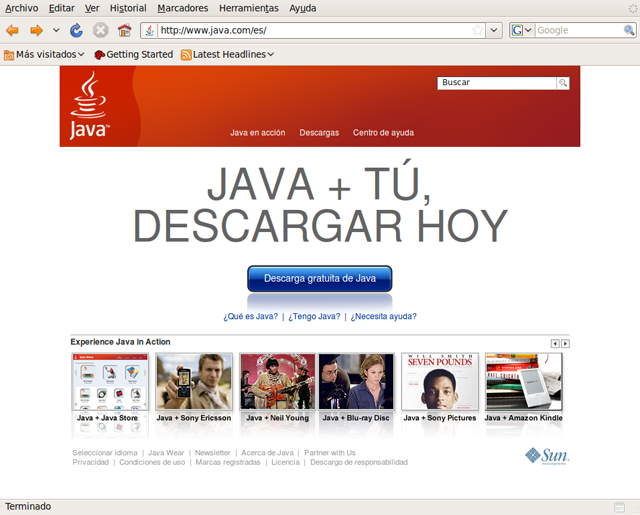640x515 pixels.
Task: Open the Más visitados bookmarks folder
Action: (x=44, y=55)
